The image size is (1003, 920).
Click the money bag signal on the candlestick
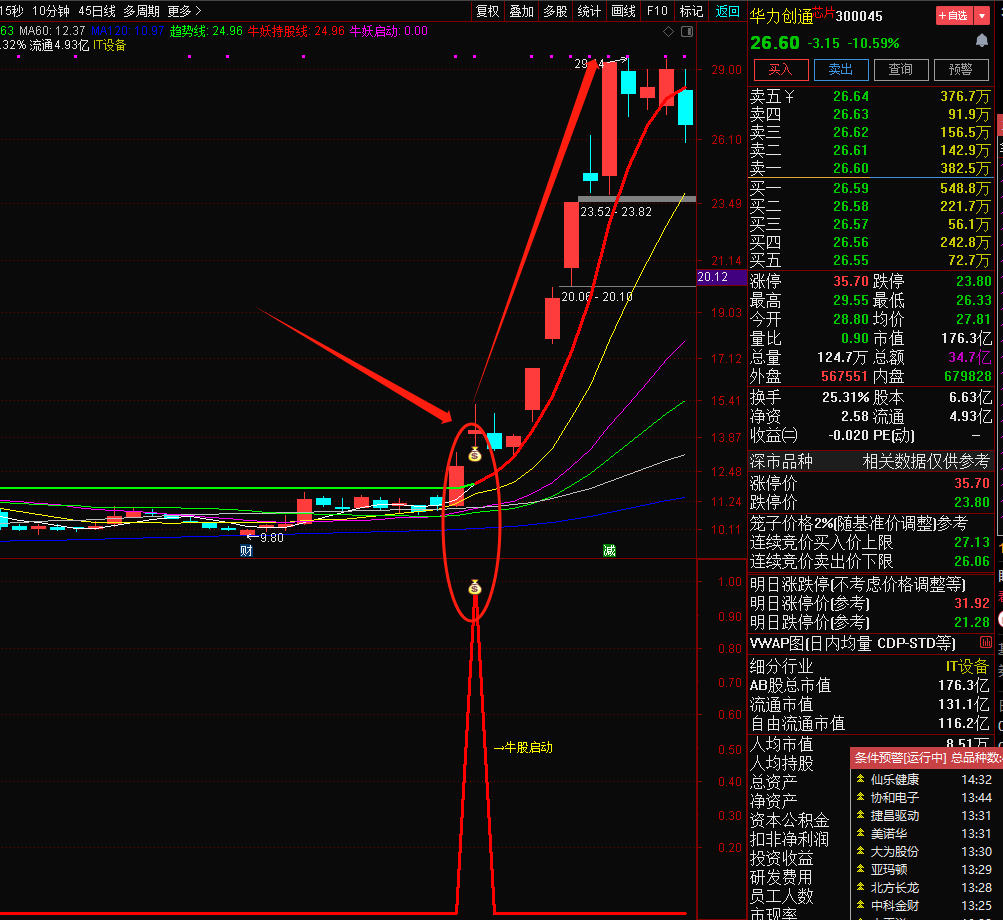point(475,454)
